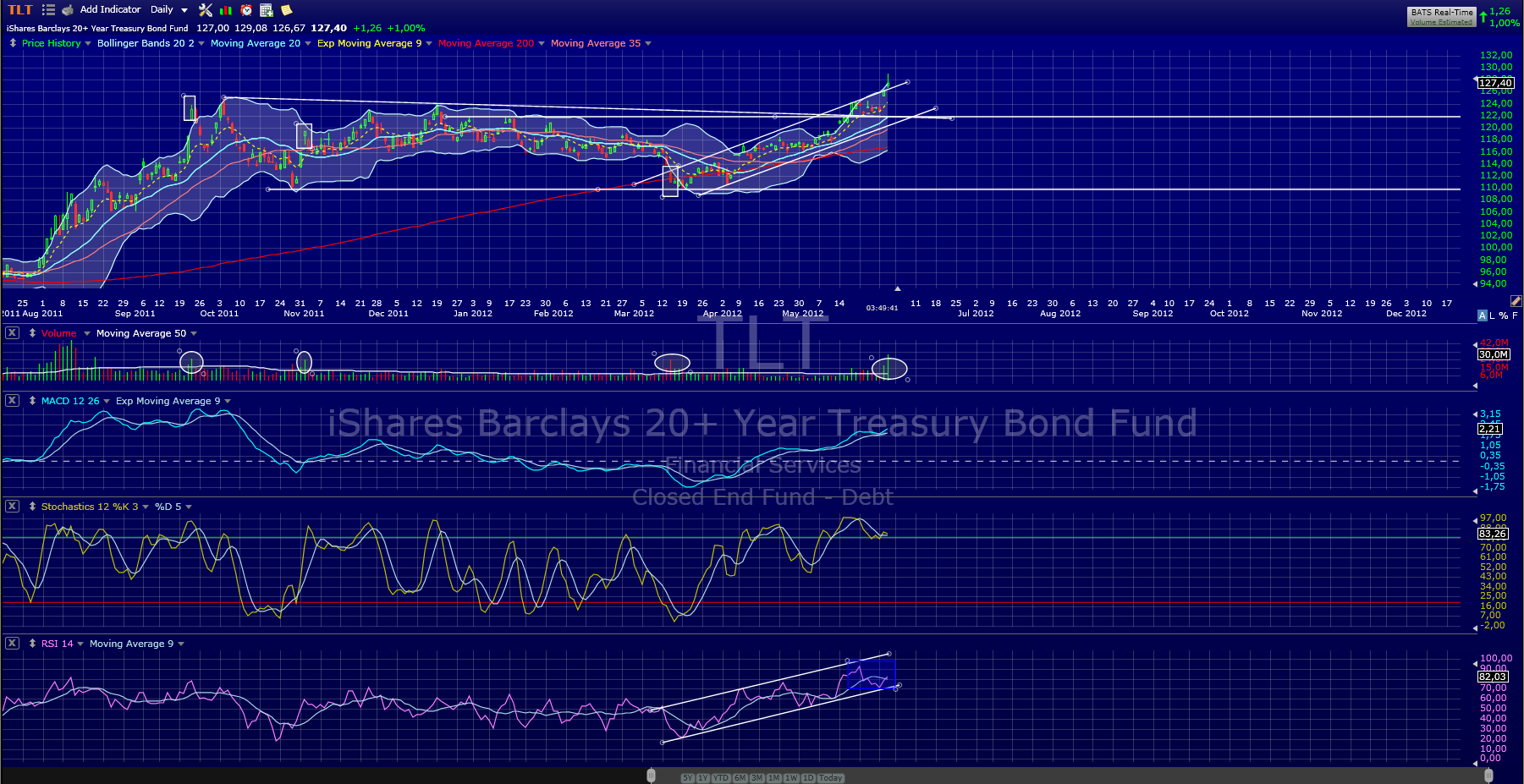Set time range to 3M

(x=756, y=778)
